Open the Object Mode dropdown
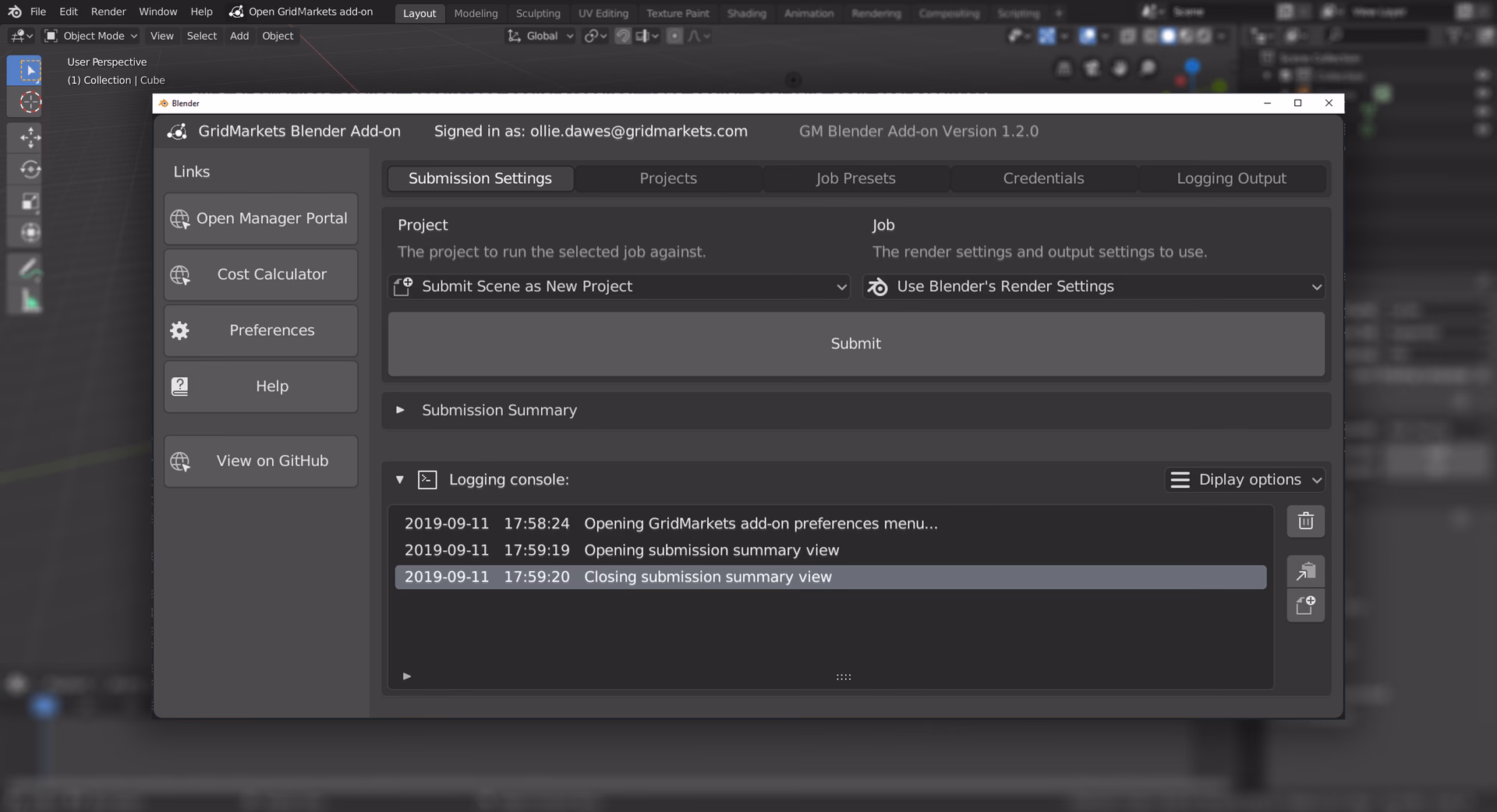The width and height of the screenshot is (1497, 812). [91, 36]
